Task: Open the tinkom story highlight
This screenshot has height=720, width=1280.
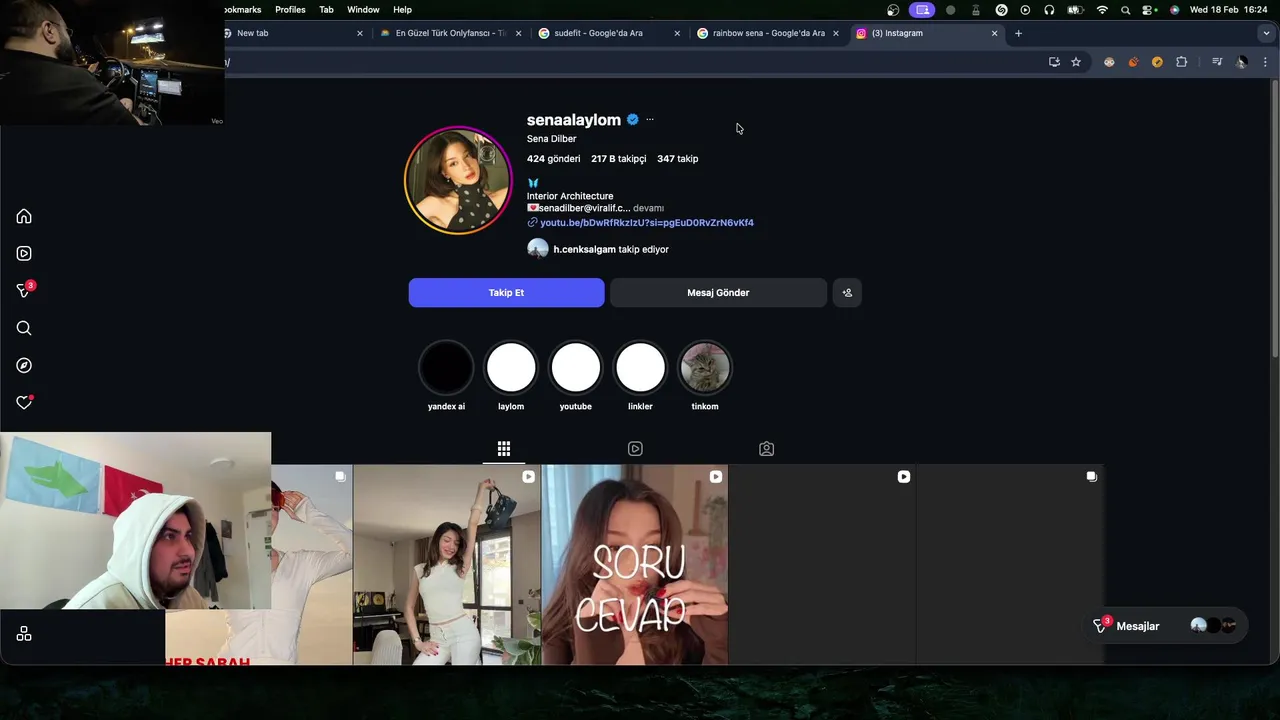Action: pyautogui.click(x=705, y=368)
